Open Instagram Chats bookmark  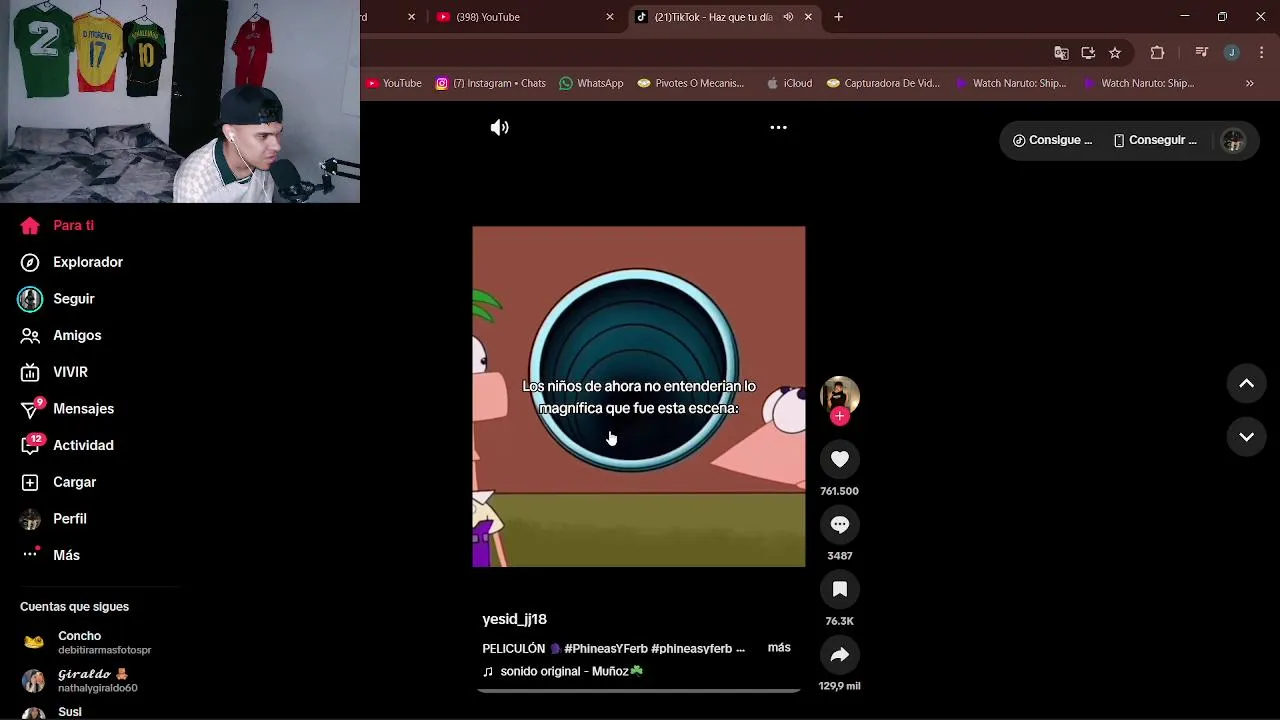point(490,83)
